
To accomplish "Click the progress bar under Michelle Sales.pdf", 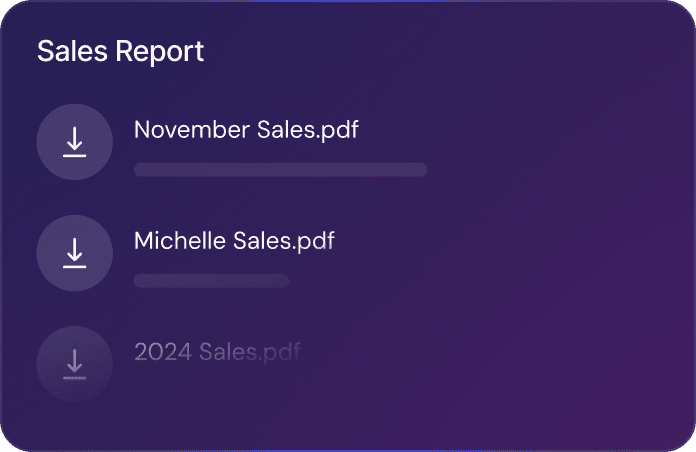I will [x=211, y=281].
